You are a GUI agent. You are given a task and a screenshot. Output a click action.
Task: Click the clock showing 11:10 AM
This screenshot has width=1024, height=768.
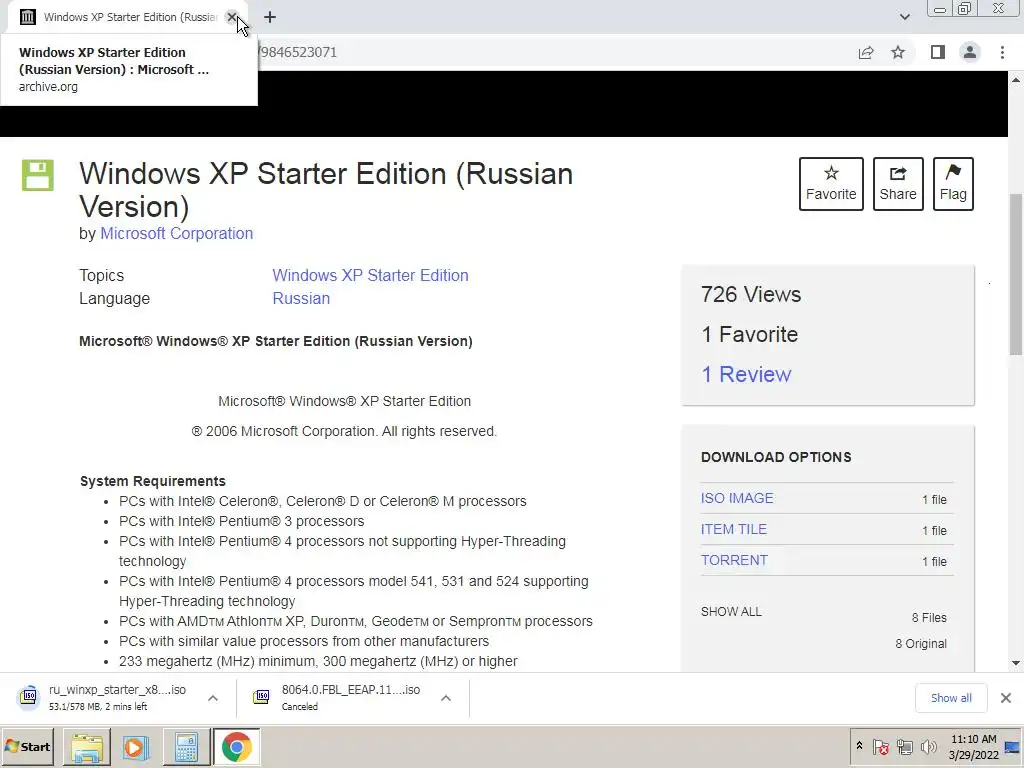[973, 747]
